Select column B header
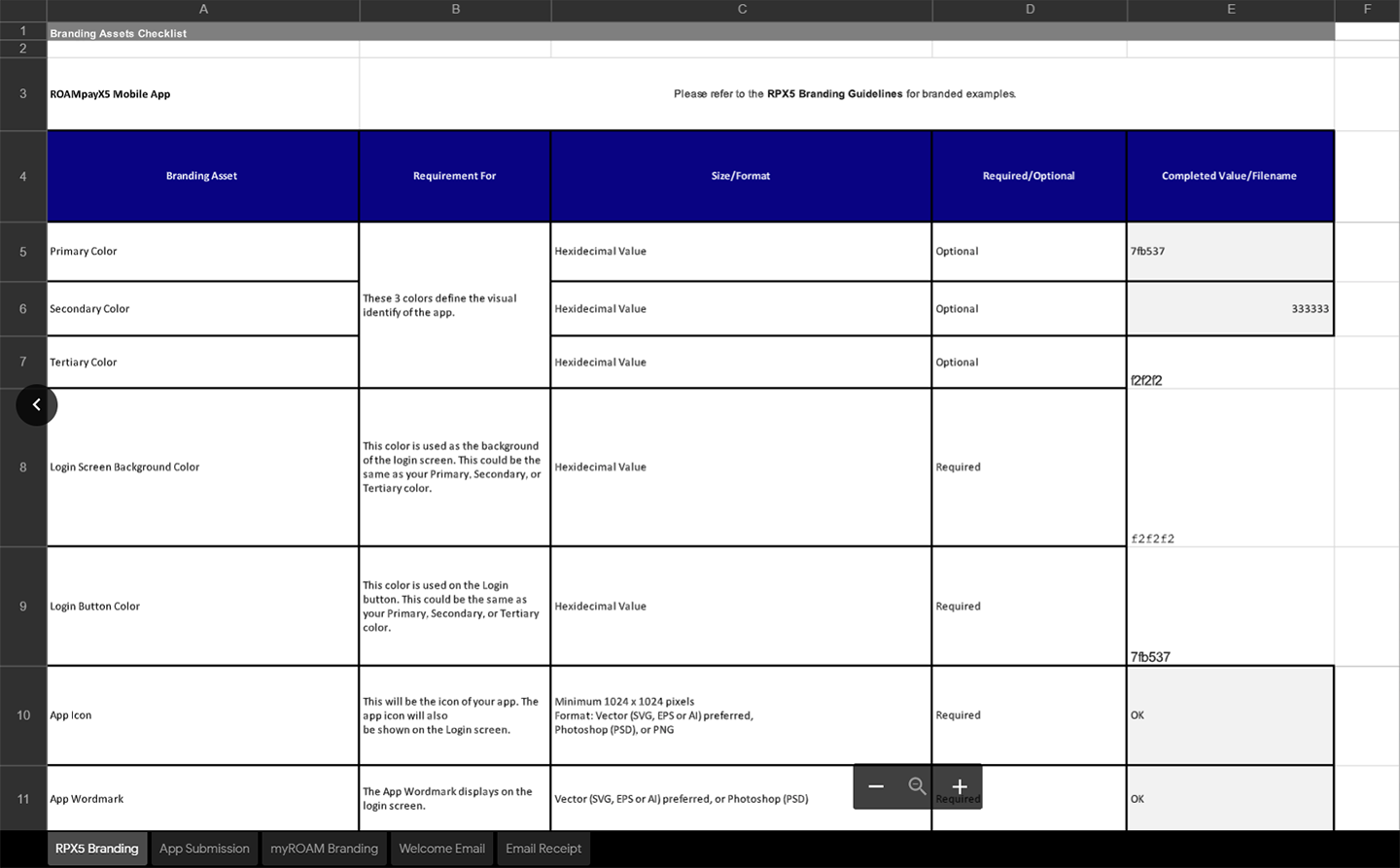The height and width of the screenshot is (868, 1400). coord(455,10)
